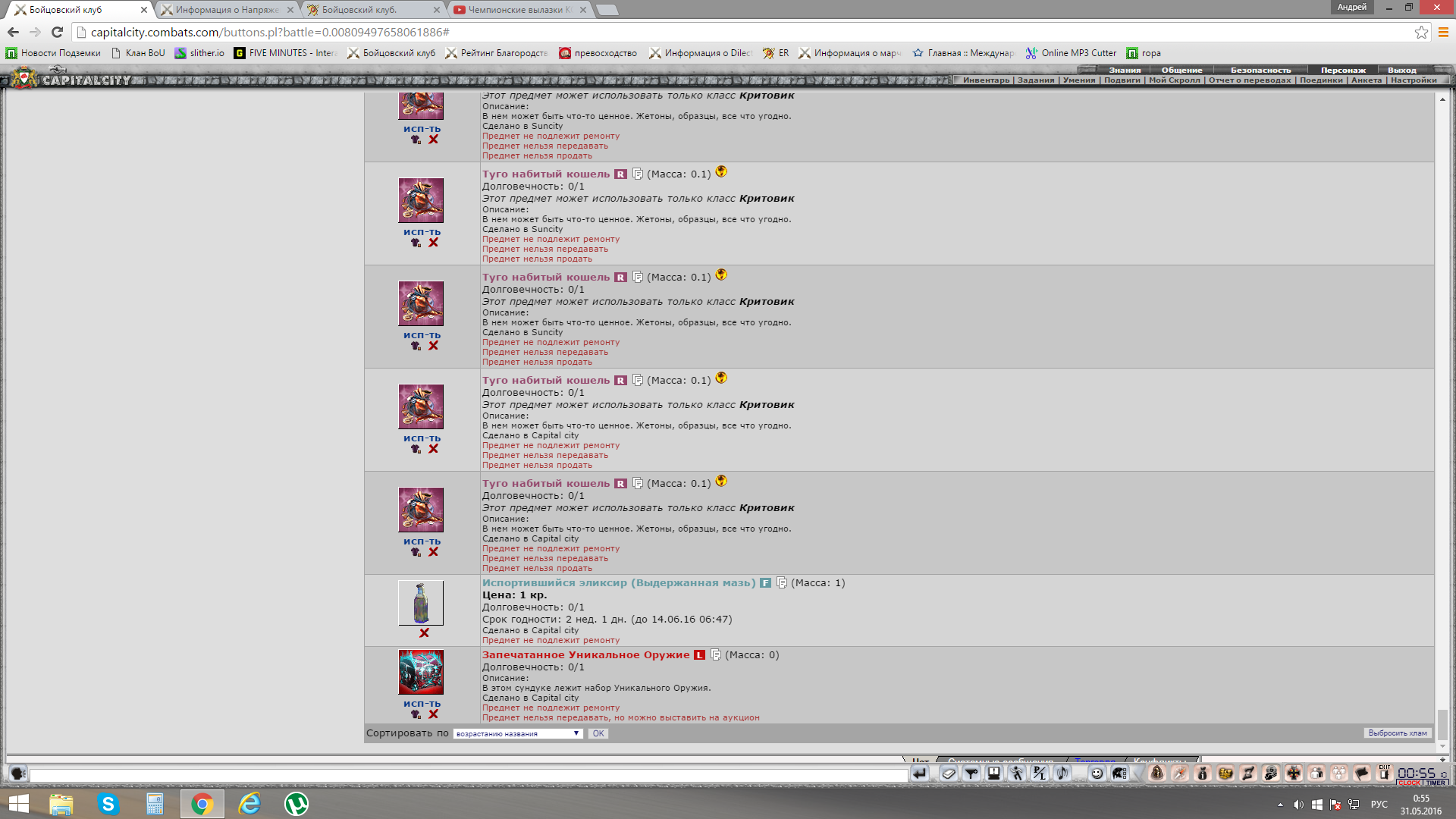This screenshot has width=1456, height=819.
Task: Open the compass navigation icon
Action: [x=1180, y=773]
